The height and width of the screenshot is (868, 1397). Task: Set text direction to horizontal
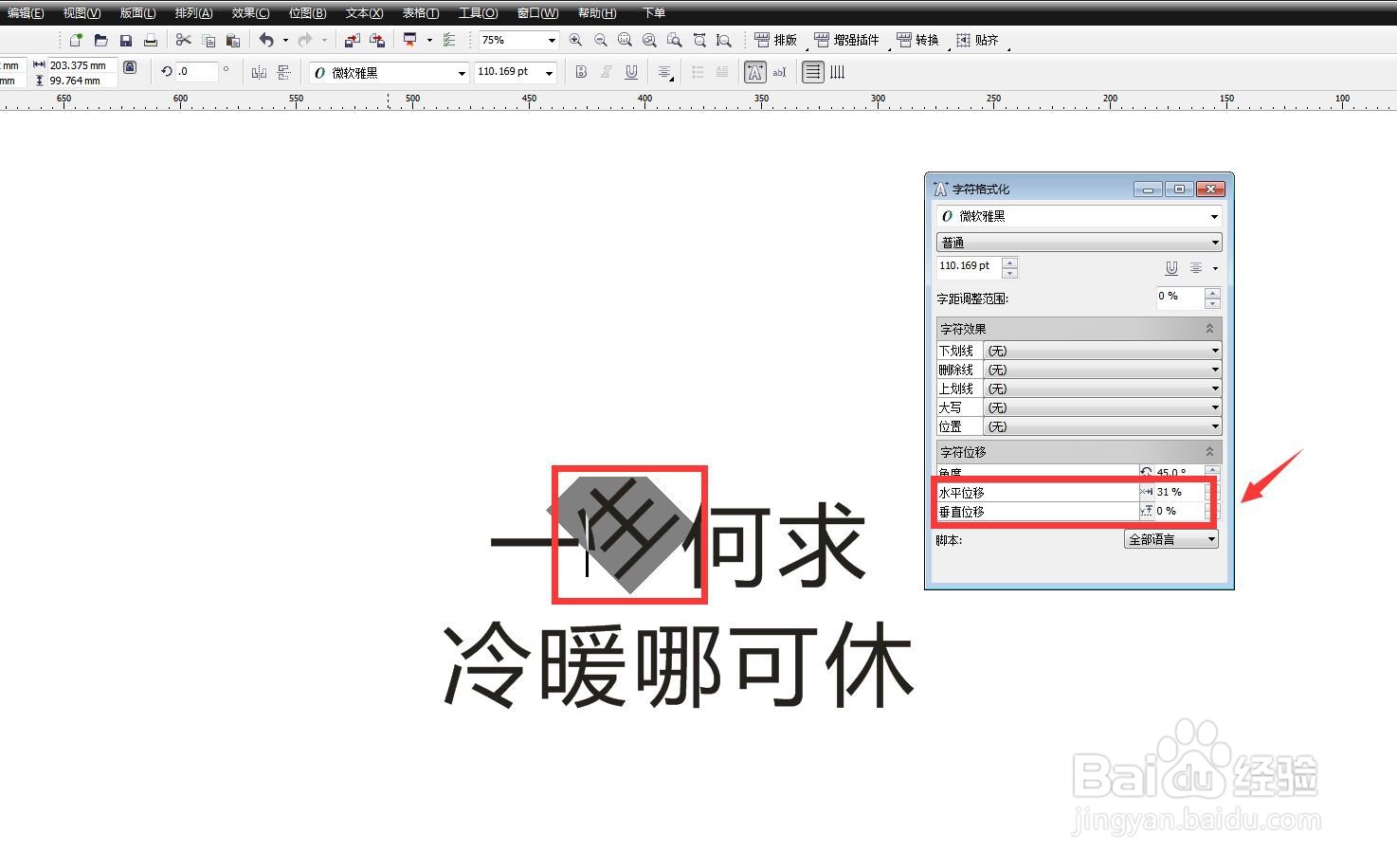pyautogui.click(x=813, y=72)
